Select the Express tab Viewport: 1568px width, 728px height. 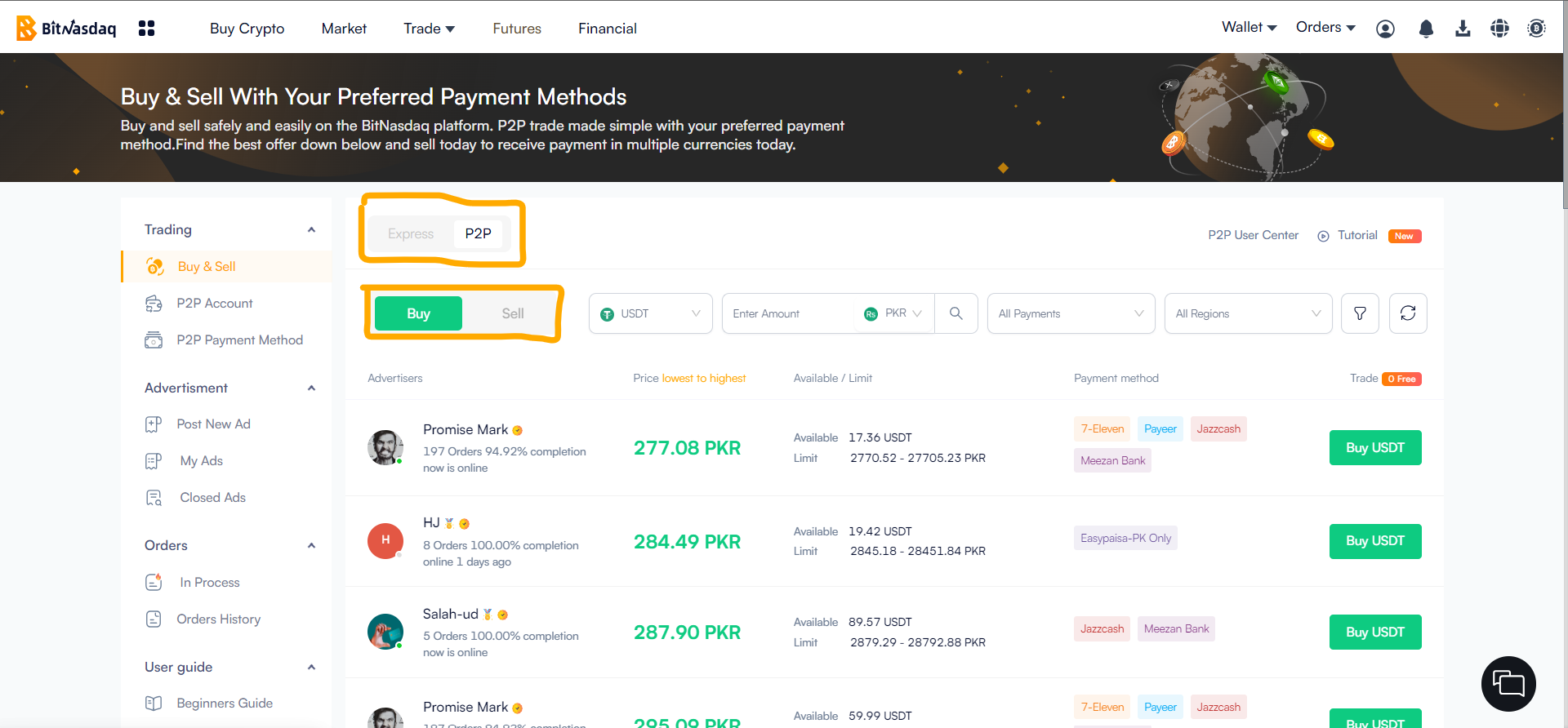pyautogui.click(x=411, y=233)
